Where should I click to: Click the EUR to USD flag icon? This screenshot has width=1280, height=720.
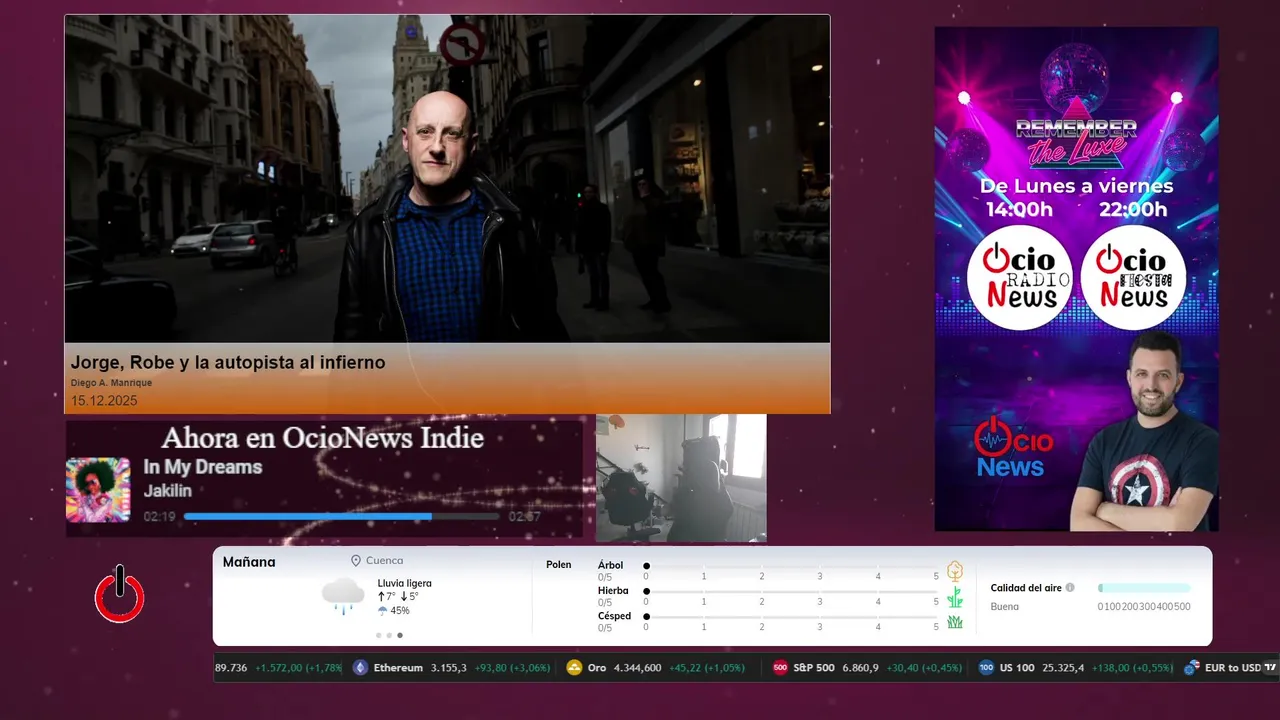pyautogui.click(x=1191, y=668)
